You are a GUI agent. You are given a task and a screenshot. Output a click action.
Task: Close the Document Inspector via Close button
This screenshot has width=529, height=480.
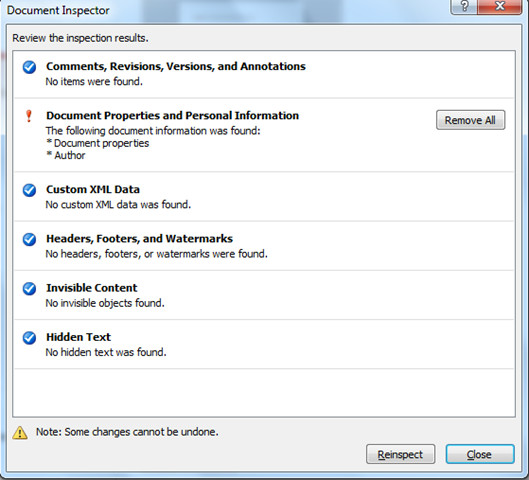[x=480, y=454]
